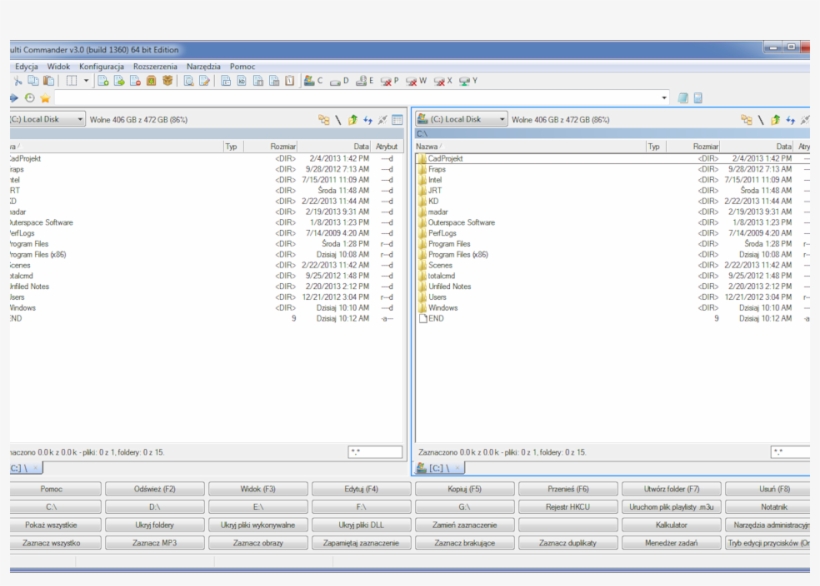This screenshot has width=820, height=586.
Task: Switch to the right panel C:\ tab
Action: click(439, 468)
